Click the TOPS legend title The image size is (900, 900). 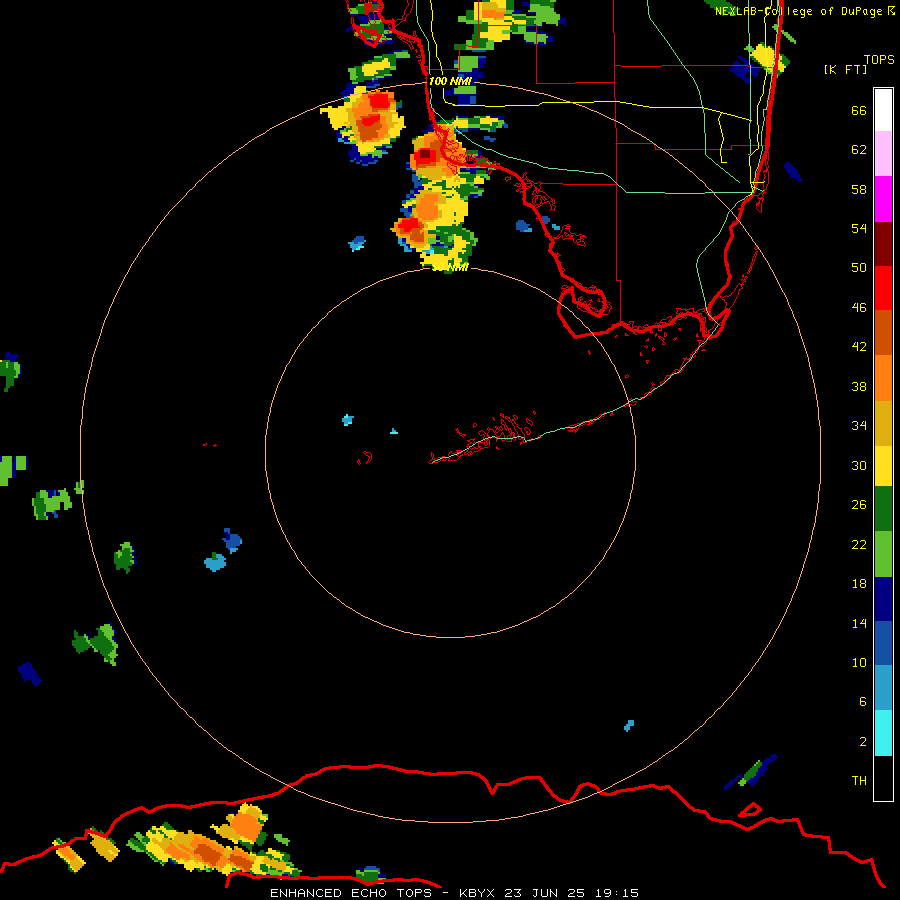(879, 59)
